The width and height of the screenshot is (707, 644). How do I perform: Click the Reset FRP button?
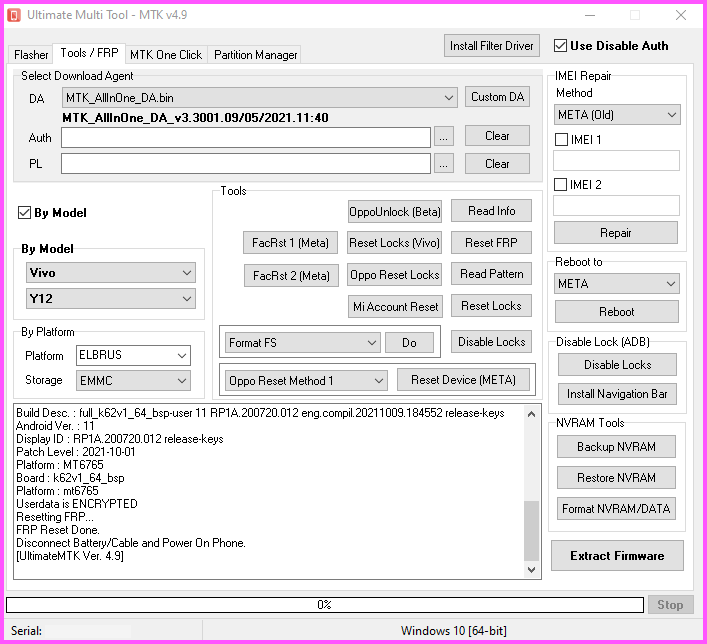pyautogui.click(x=491, y=243)
